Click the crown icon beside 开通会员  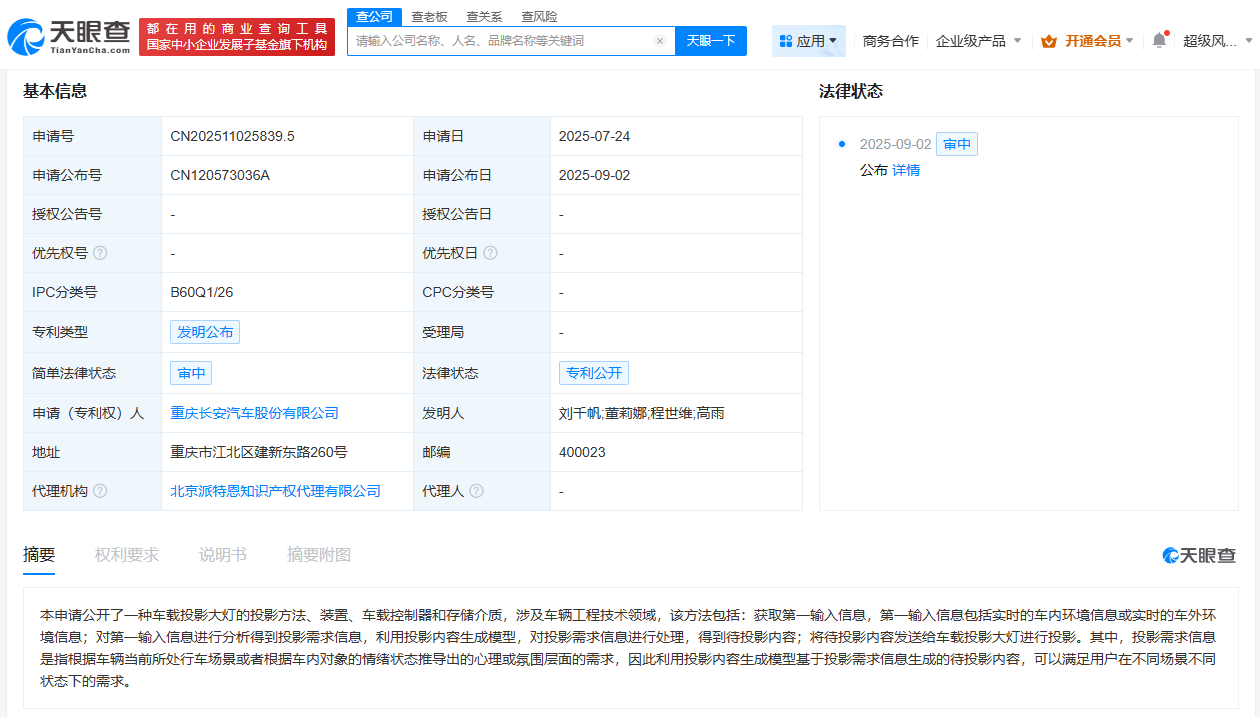tap(1048, 41)
